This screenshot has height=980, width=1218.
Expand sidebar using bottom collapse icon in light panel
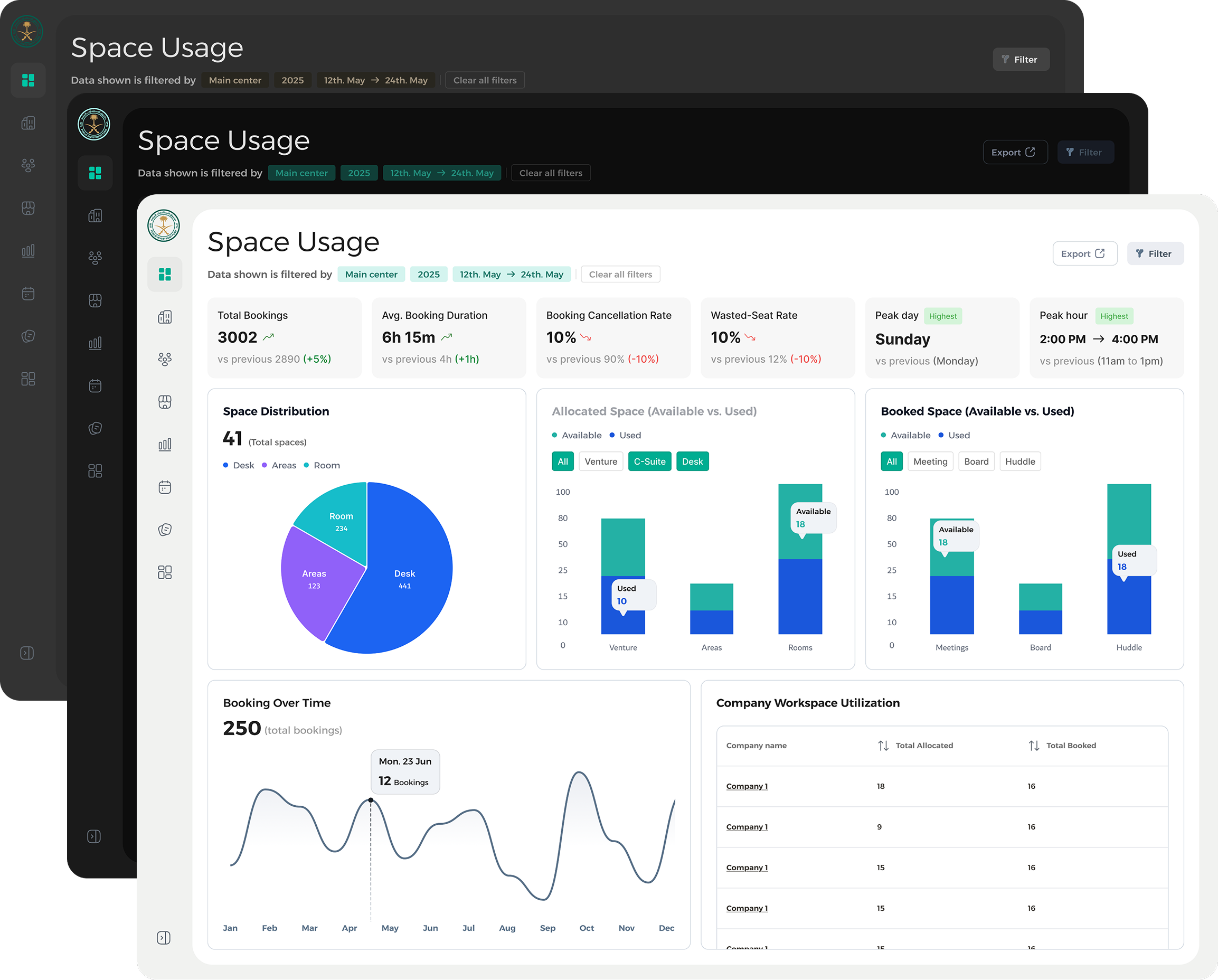click(x=163, y=938)
